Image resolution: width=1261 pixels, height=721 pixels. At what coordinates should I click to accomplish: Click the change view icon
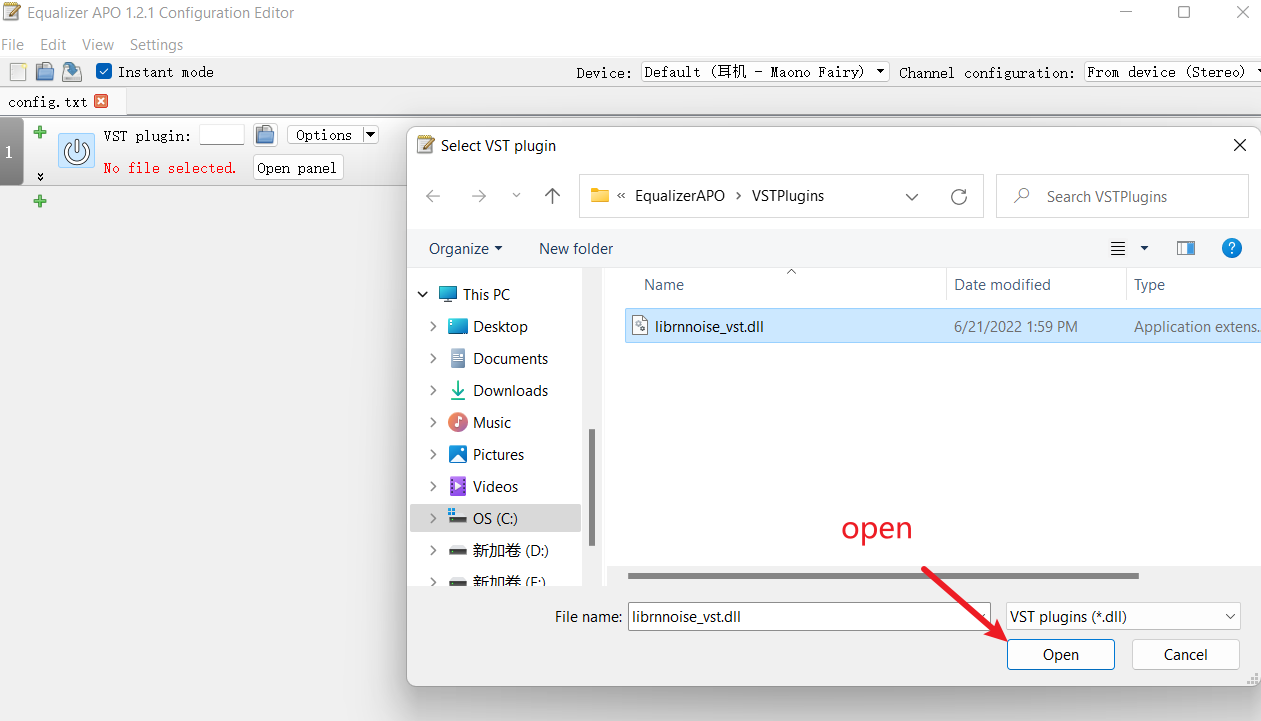[1118, 249]
